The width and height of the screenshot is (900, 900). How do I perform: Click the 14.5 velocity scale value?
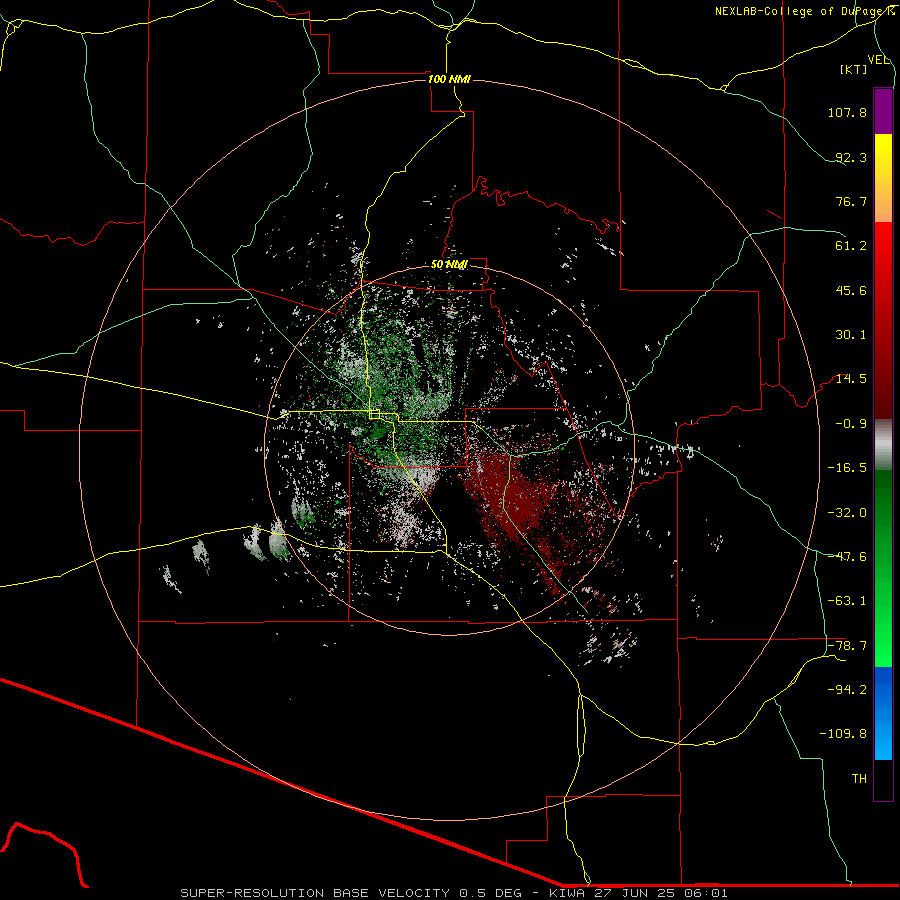point(851,379)
